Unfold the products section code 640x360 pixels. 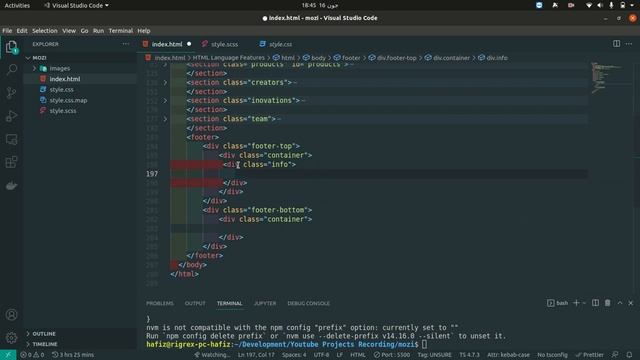pyautogui.click(x=165, y=64)
